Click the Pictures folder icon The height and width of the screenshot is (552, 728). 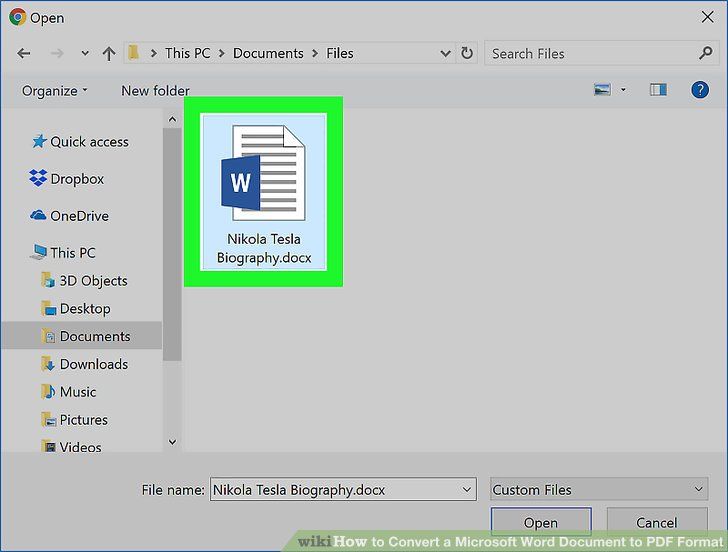coord(48,420)
